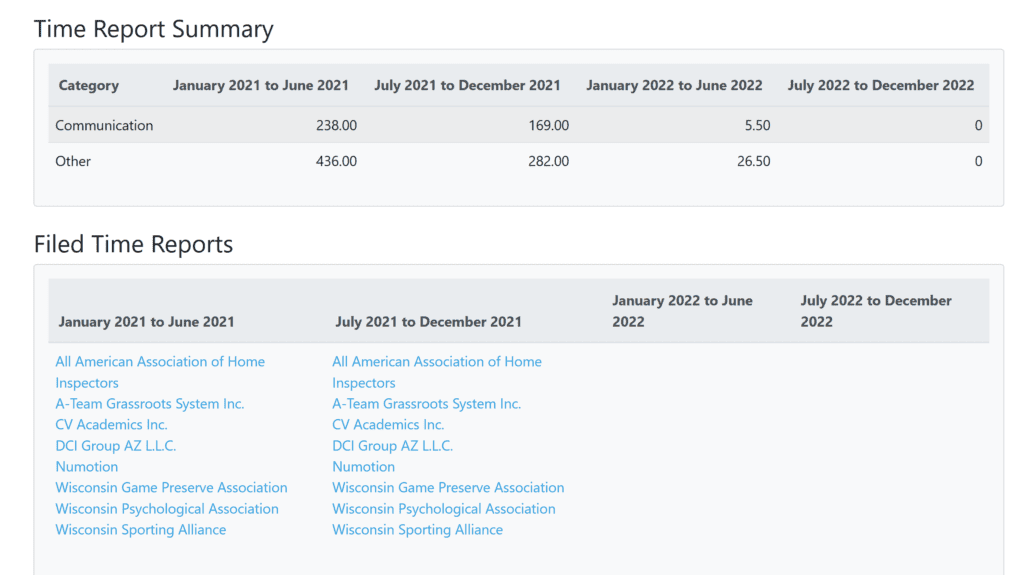Open CV Academics Inc. in July 2021 column
This screenshot has width=1024, height=575.
388,425
